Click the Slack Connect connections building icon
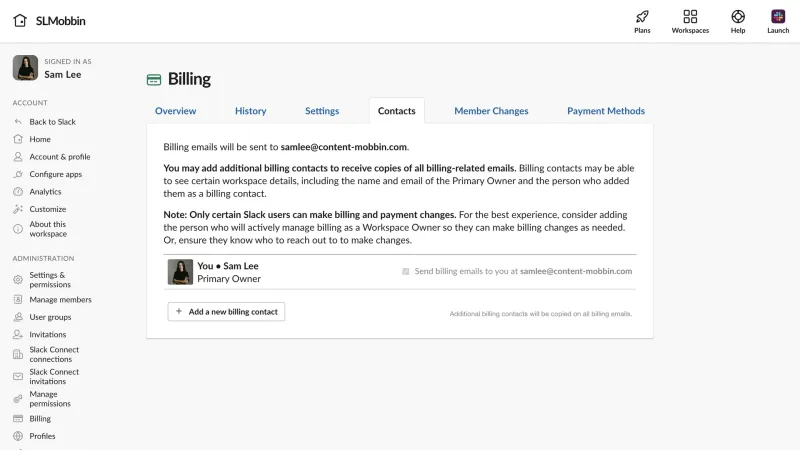The width and height of the screenshot is (800, 450). point(18,354)
